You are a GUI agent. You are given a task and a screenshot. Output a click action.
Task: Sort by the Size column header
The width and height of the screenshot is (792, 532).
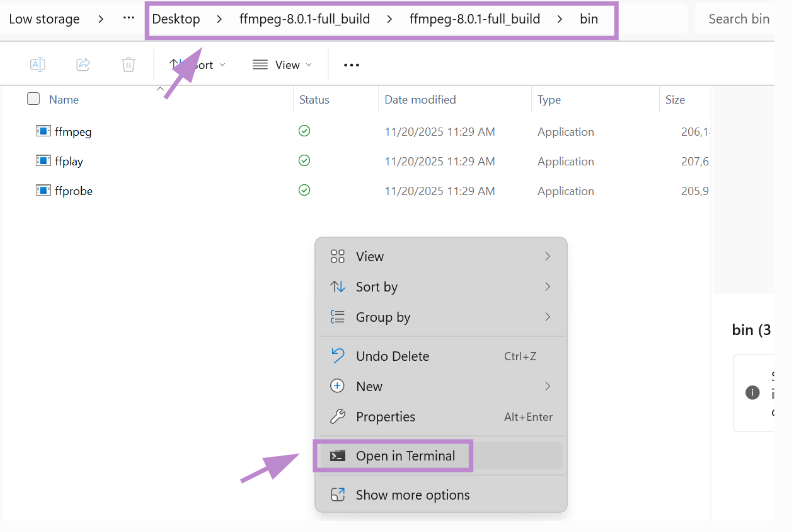(675, 100)
